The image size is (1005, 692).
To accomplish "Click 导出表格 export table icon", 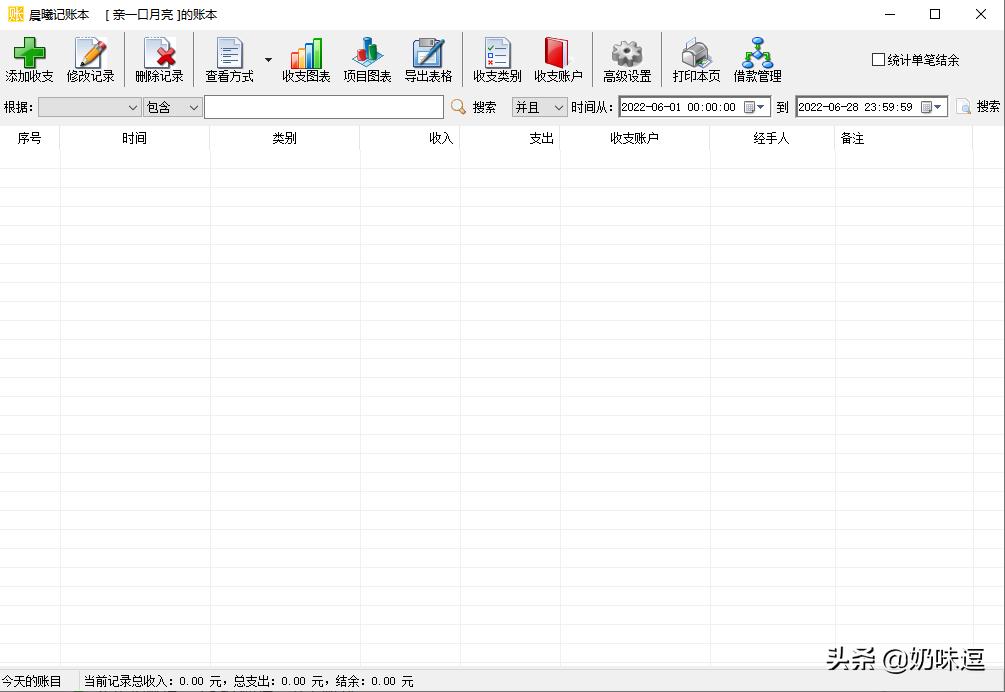I will 428,53.
